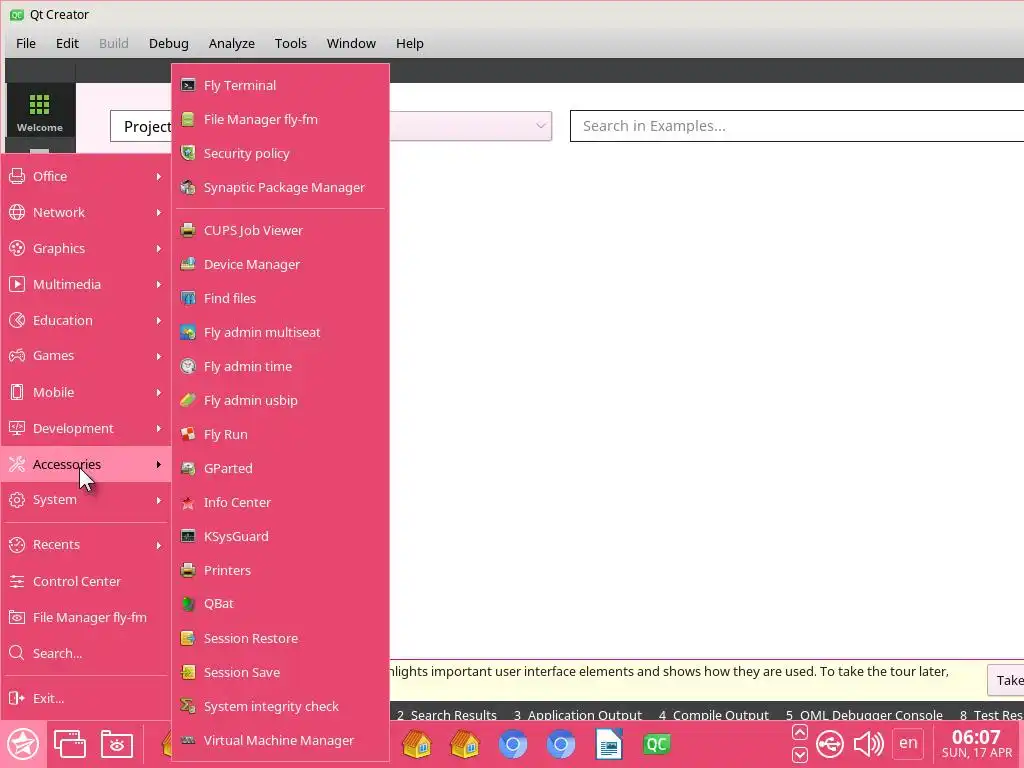
Task: Open the Analyze menu
Action: pos(232,43)
